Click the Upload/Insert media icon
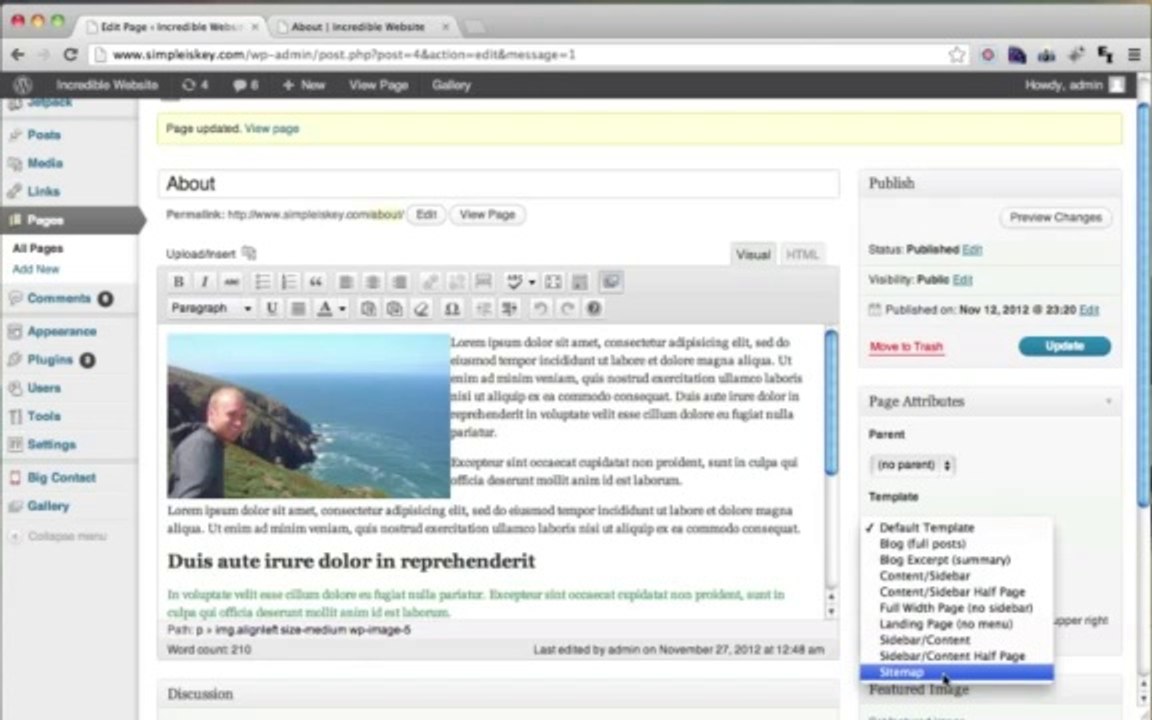The height and width of the screenshot is (720, 1152). pos(249,253)
